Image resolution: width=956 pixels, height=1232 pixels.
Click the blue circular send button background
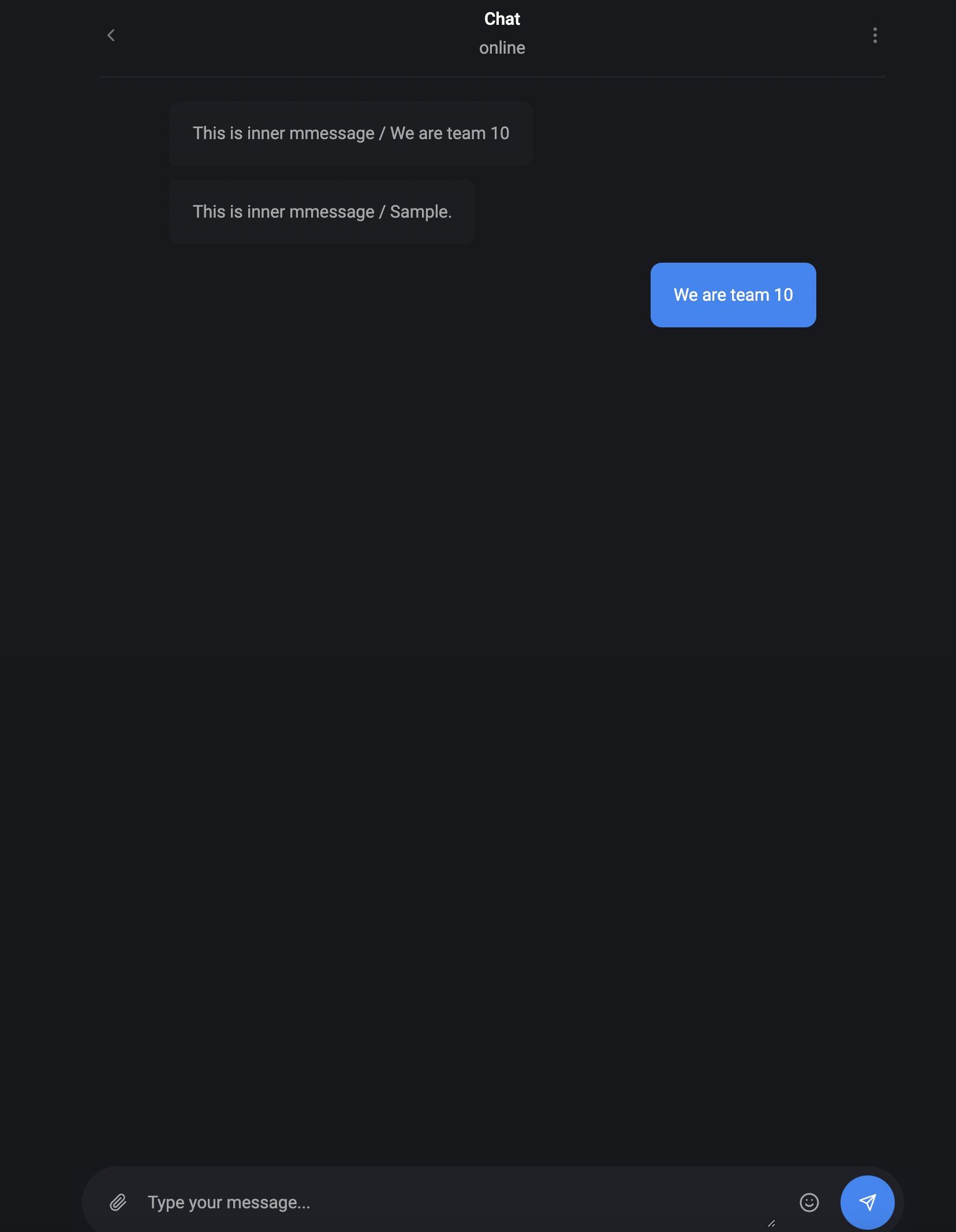click(x=868, y=1203)
